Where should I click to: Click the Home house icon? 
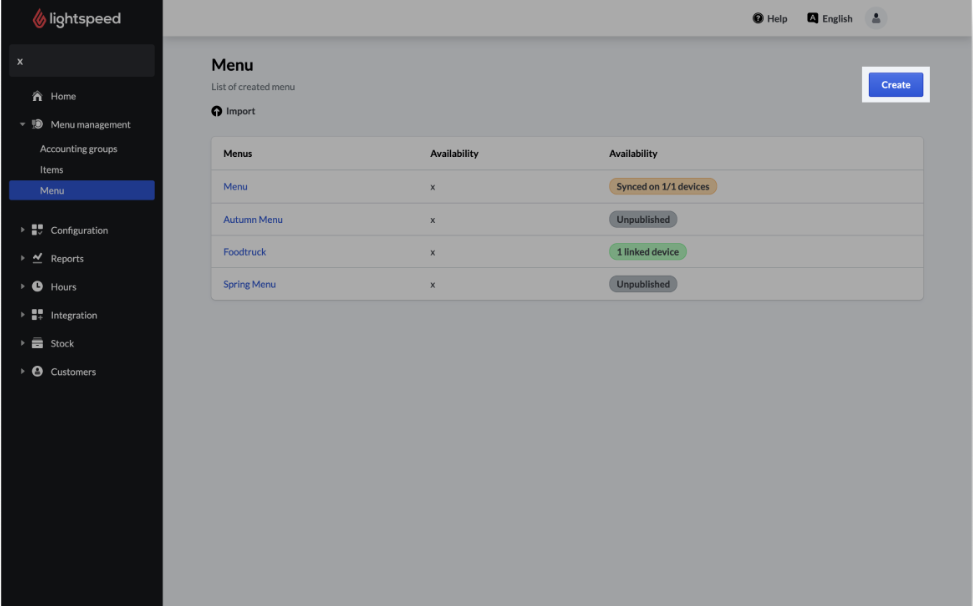click(x=37, y=97)
